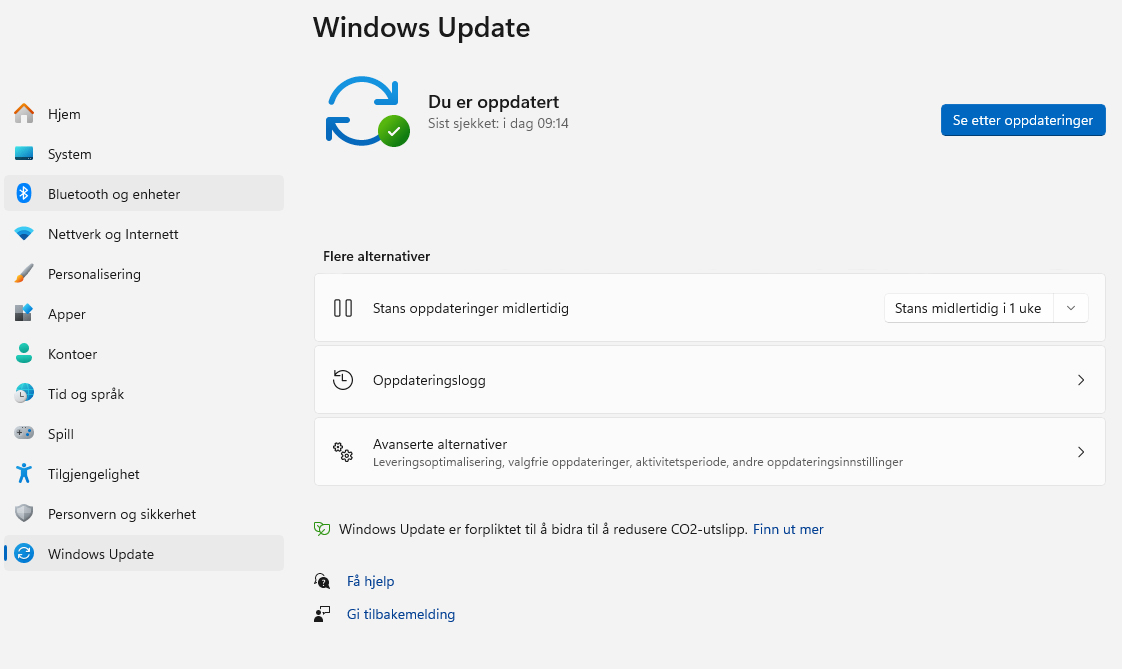Open the Gi tilbakemelding link
Image resolution: width=1122 pixels, height=669 pixels.
coord(400,614)
